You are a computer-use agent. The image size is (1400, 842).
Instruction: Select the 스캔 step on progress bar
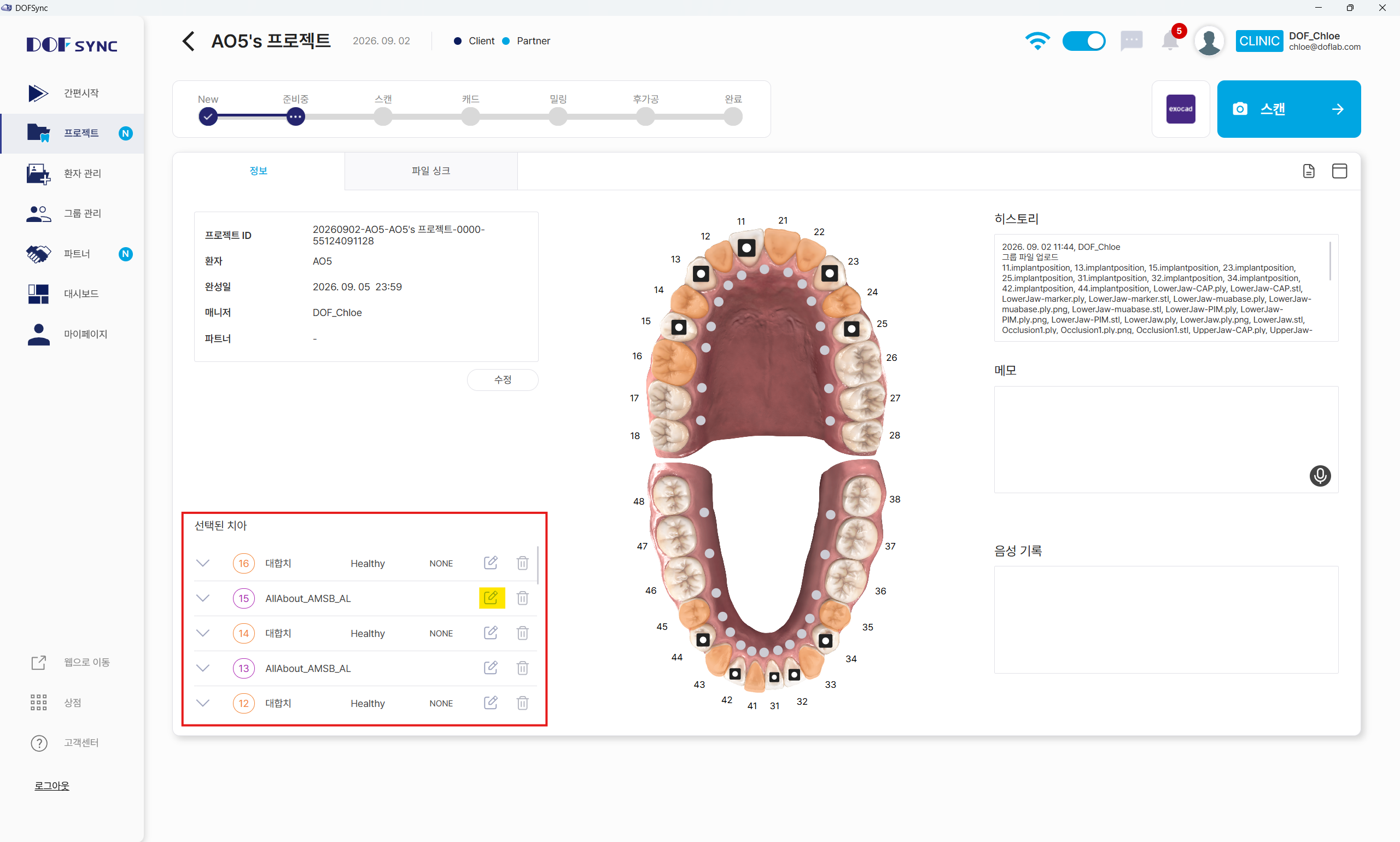click(383, 116)
